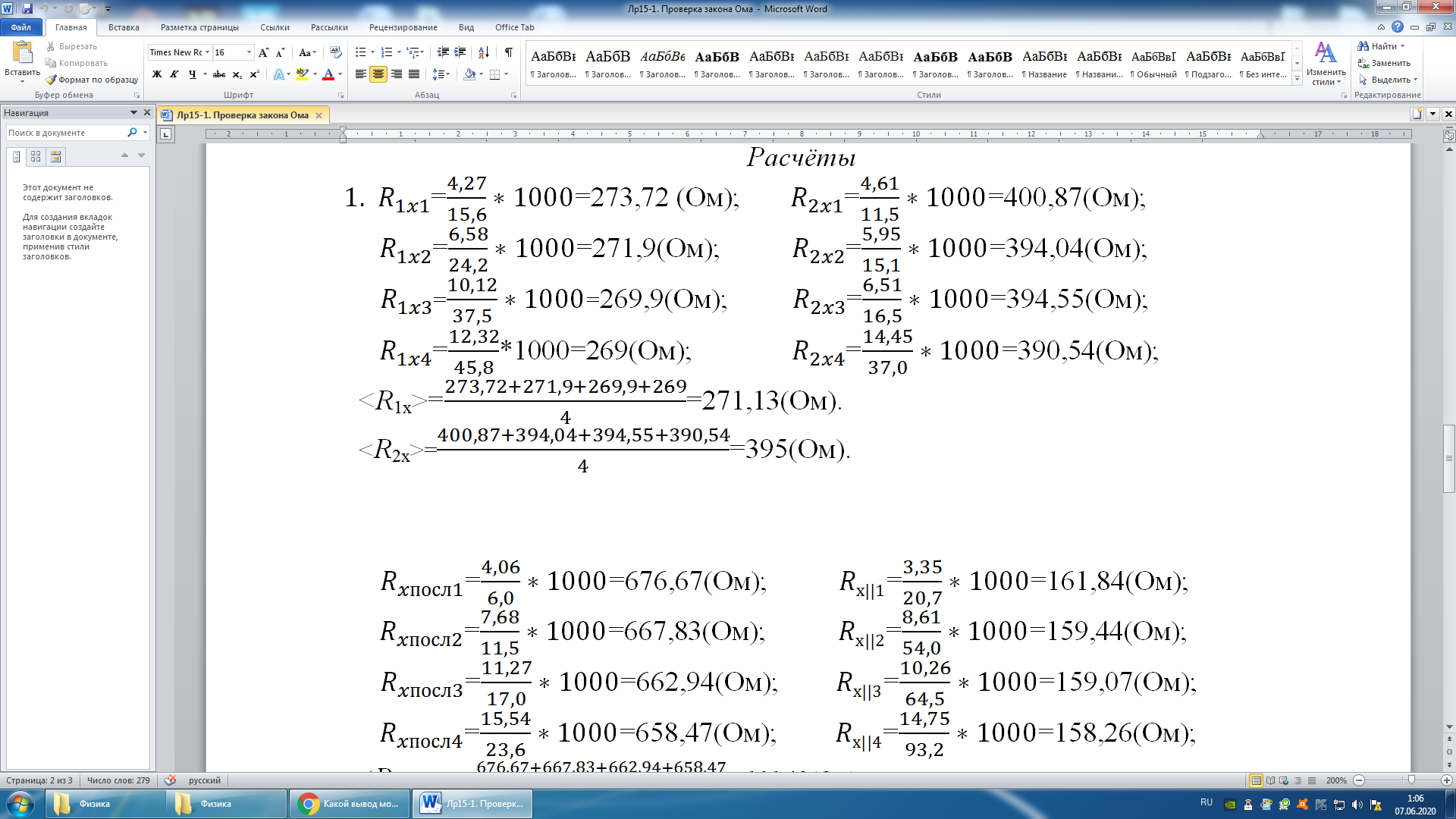Toggle italic (К) formatting

click(174, 74)
